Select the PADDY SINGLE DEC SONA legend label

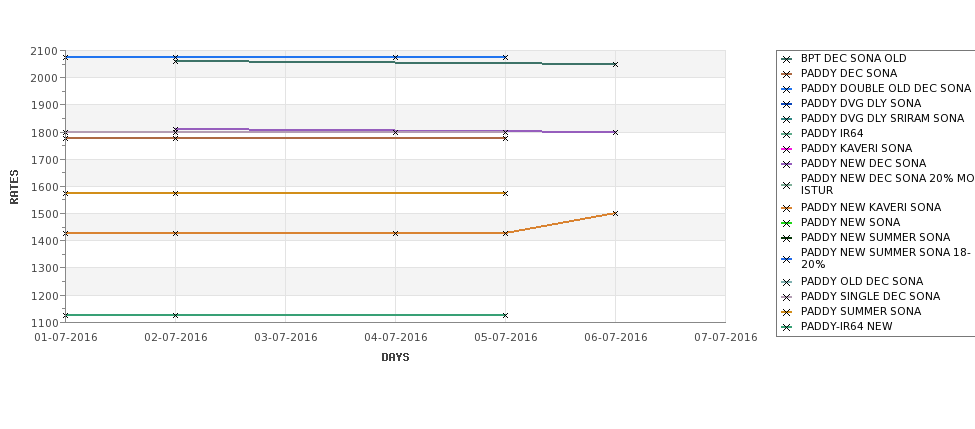[x=870, y=296]
